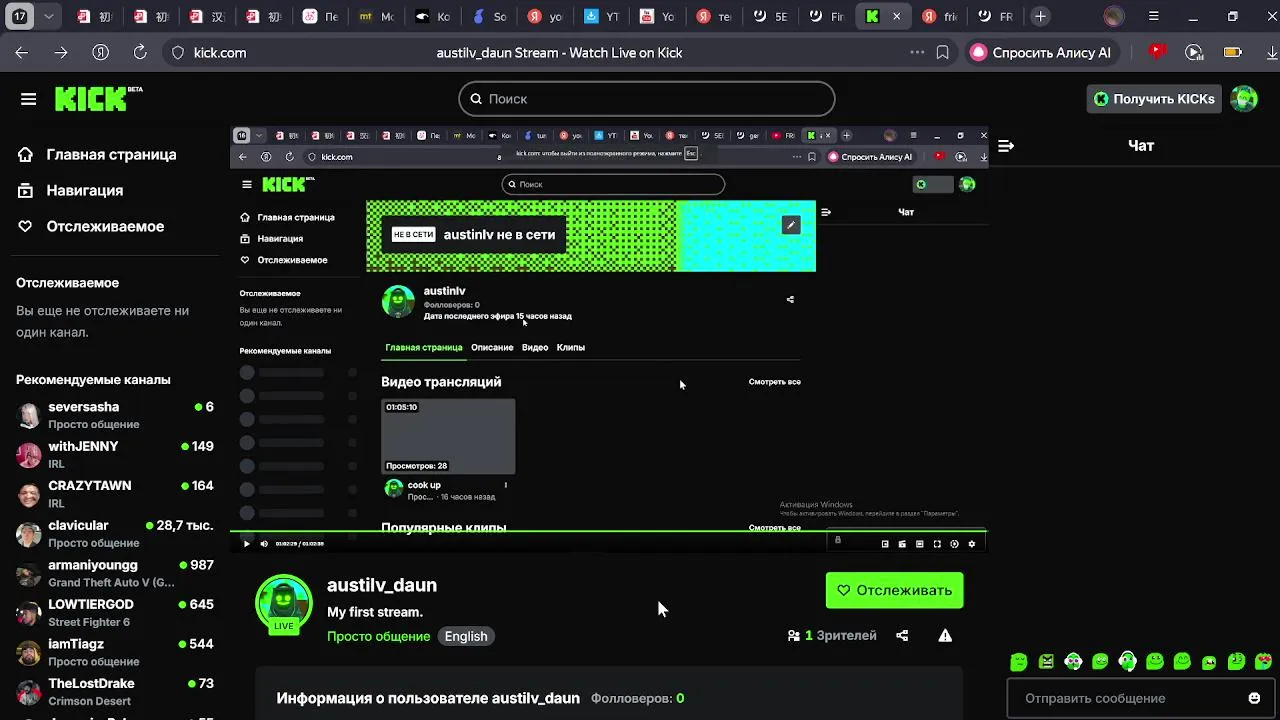The width and height of the screenshot is (1280, 720).
Task: Click kick.com in the address bar
Action: coord(219,53)
